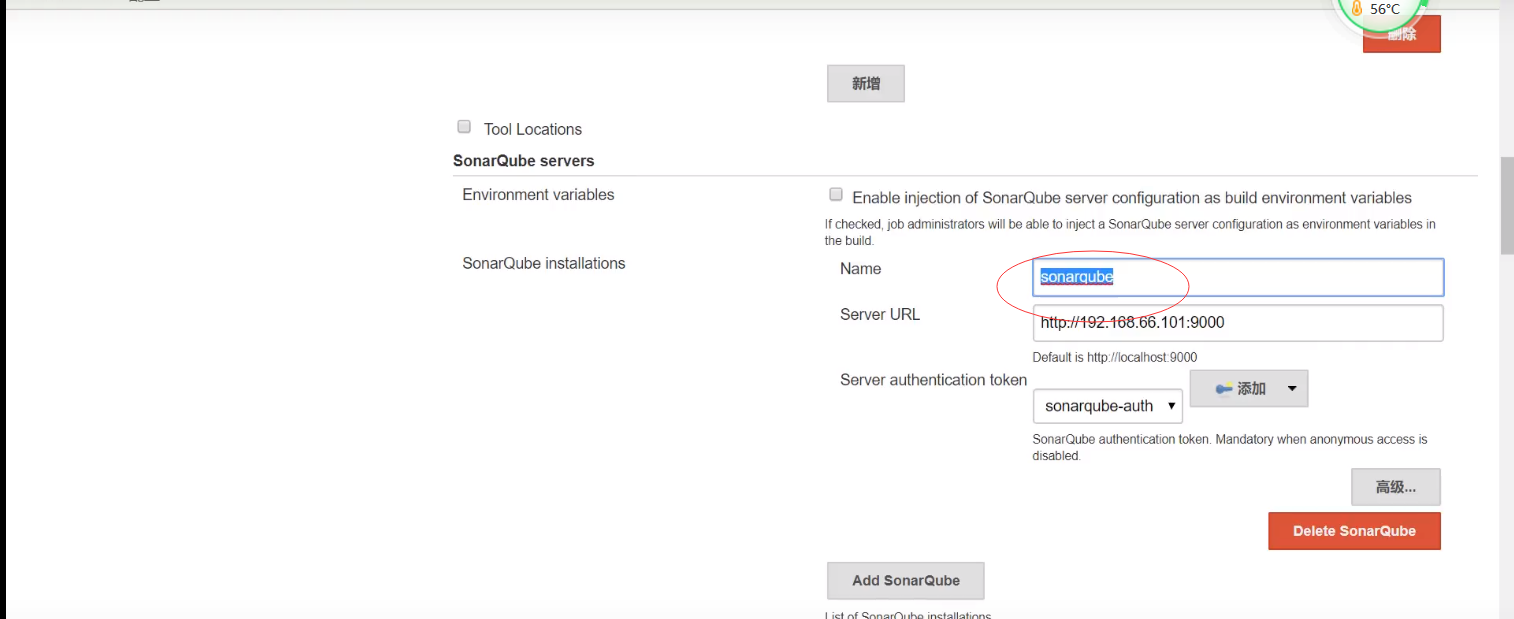Click the 'SonarQube authentication token. Mandatory' help text
The image size is (1514, 619).
coord(1230,447)
